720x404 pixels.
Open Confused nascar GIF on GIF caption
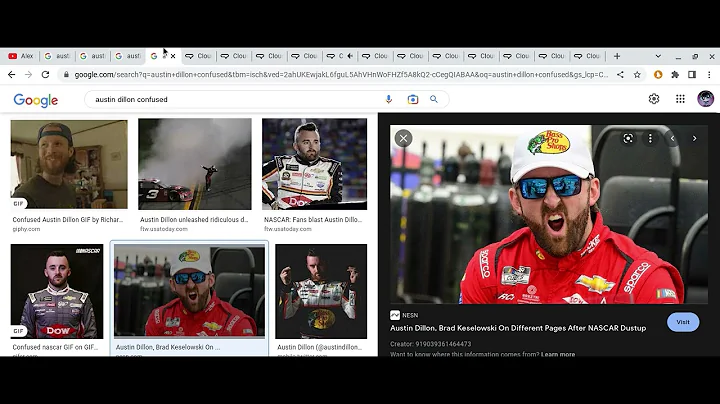pyautogui.click(x=55, y=347)
